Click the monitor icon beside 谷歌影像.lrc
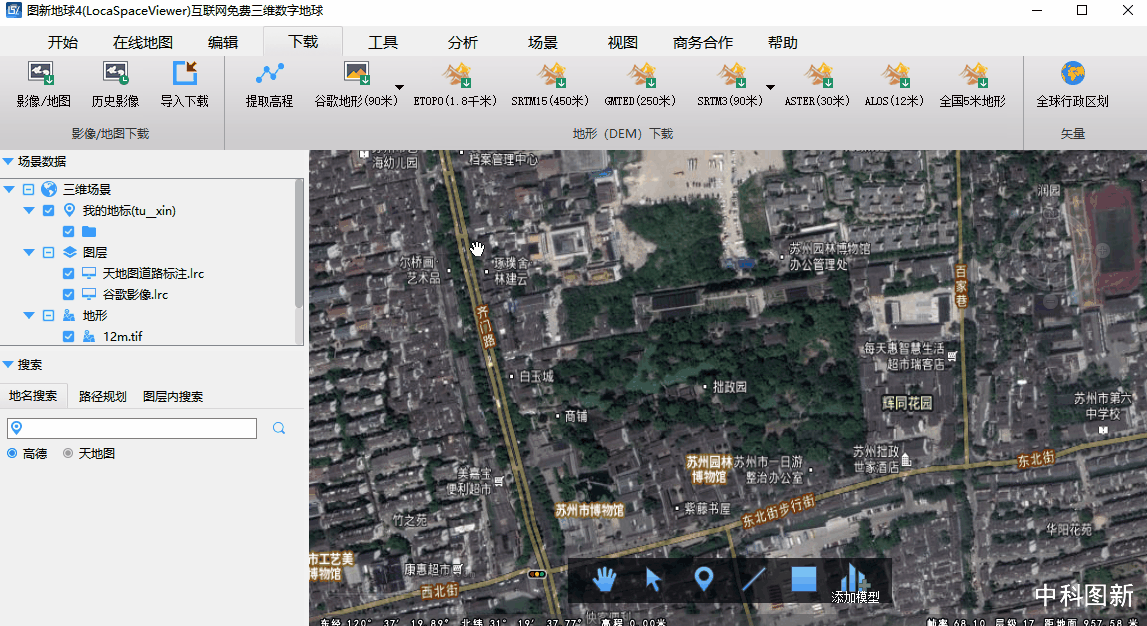The height and width of the screenshot is (626, 1147). coord(89,294)
